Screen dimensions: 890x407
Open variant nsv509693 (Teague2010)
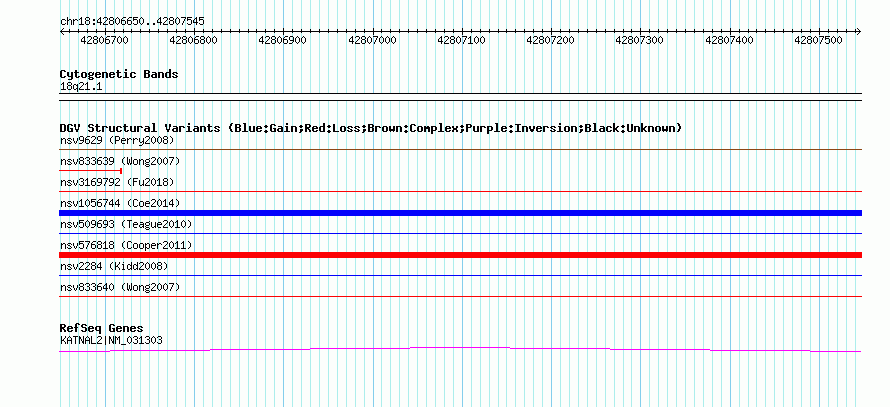126,224
